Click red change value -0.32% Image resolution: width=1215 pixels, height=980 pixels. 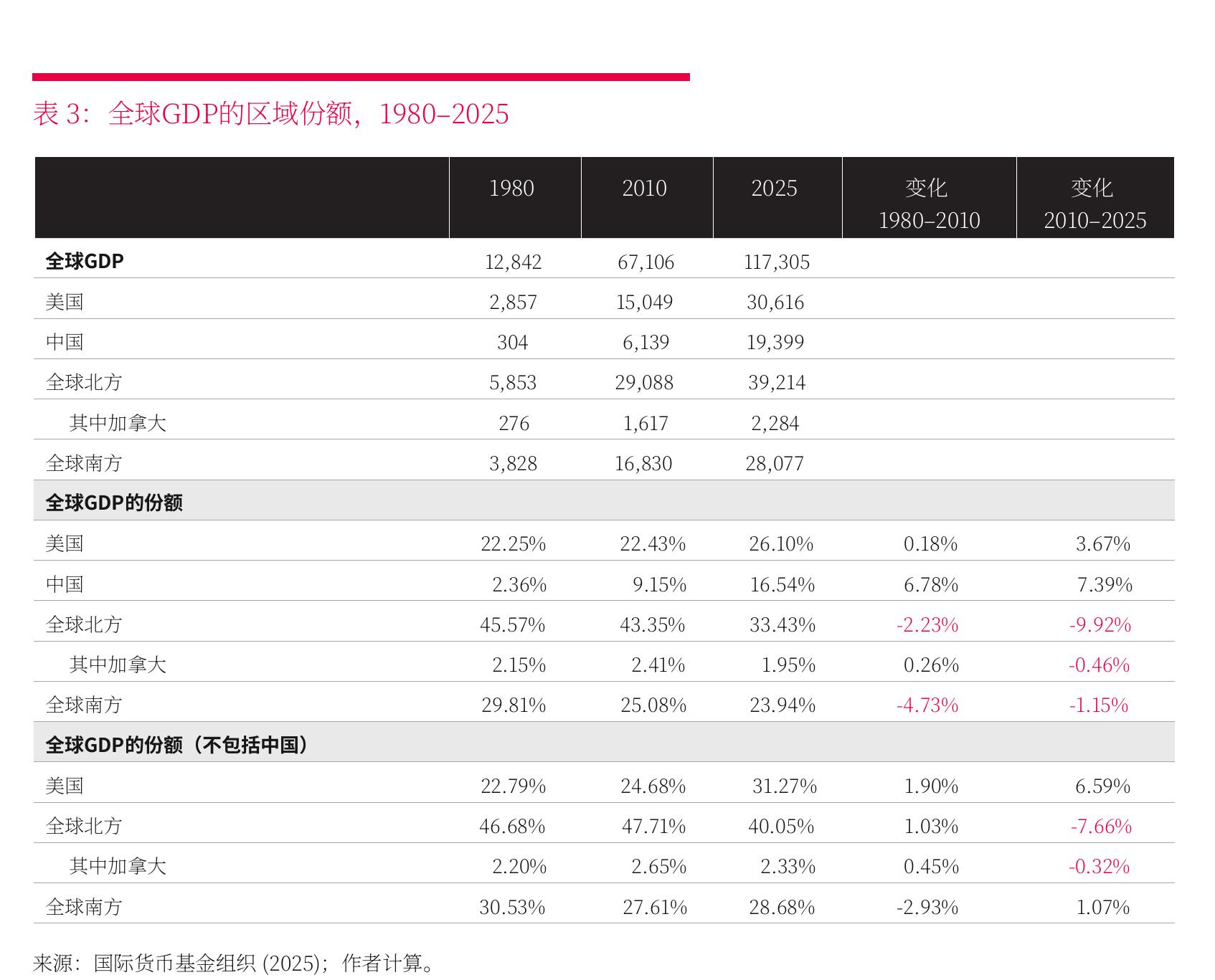[x=1099, y=867]
